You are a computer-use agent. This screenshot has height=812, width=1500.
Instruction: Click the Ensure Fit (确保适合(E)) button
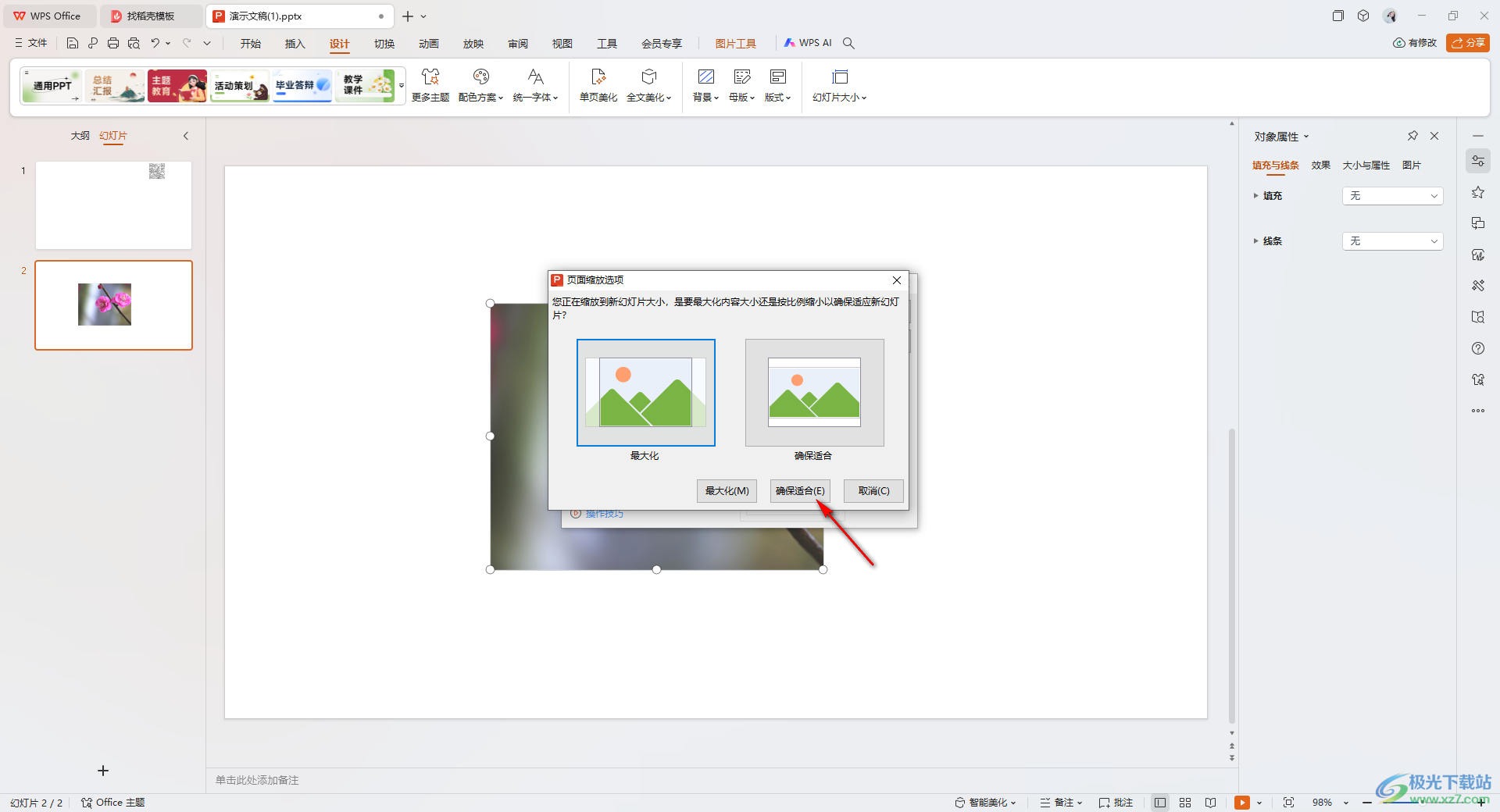[800, 491]
